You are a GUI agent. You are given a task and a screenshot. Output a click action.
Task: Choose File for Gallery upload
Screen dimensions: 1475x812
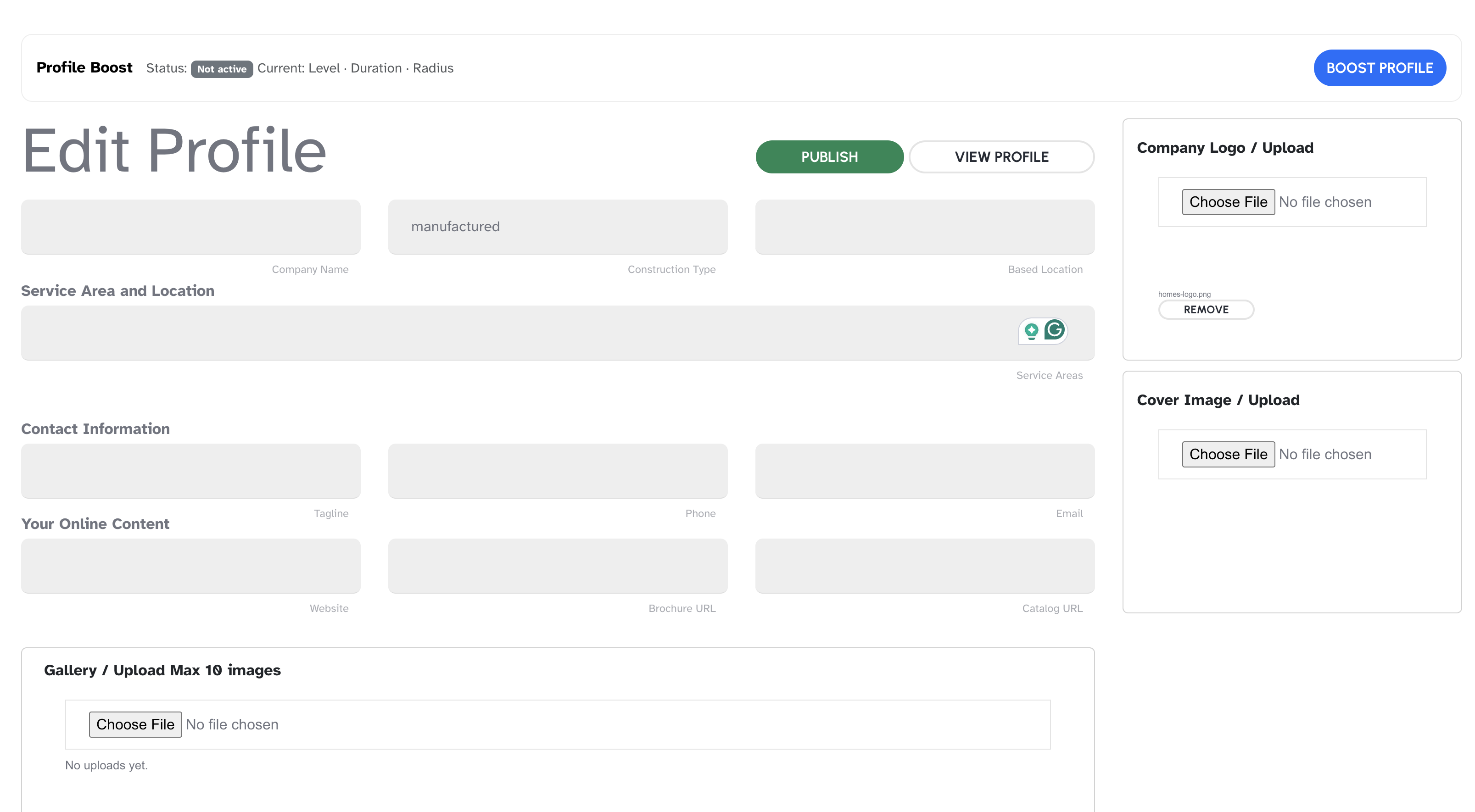click(135, 724)
